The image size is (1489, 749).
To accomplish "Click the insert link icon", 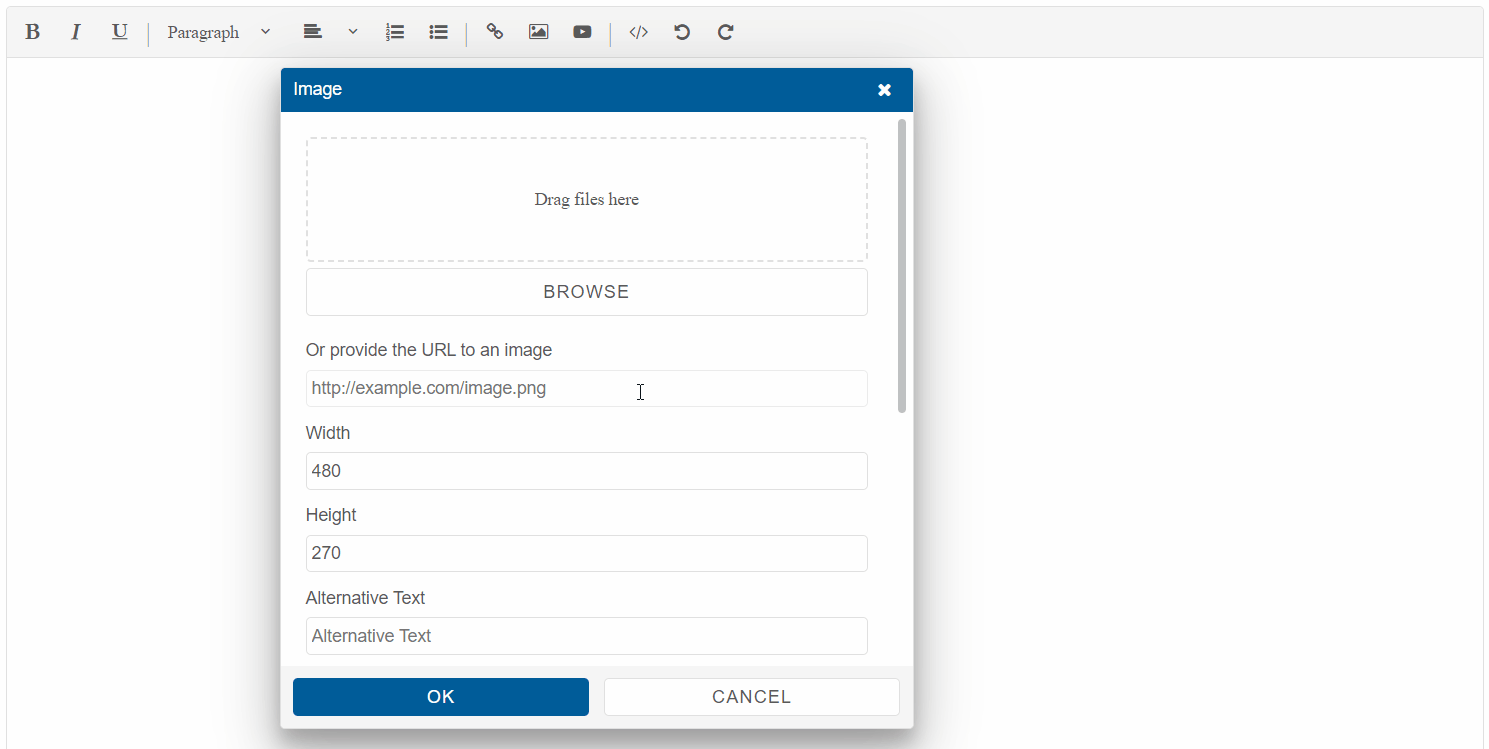I will [x=494, y=32].
